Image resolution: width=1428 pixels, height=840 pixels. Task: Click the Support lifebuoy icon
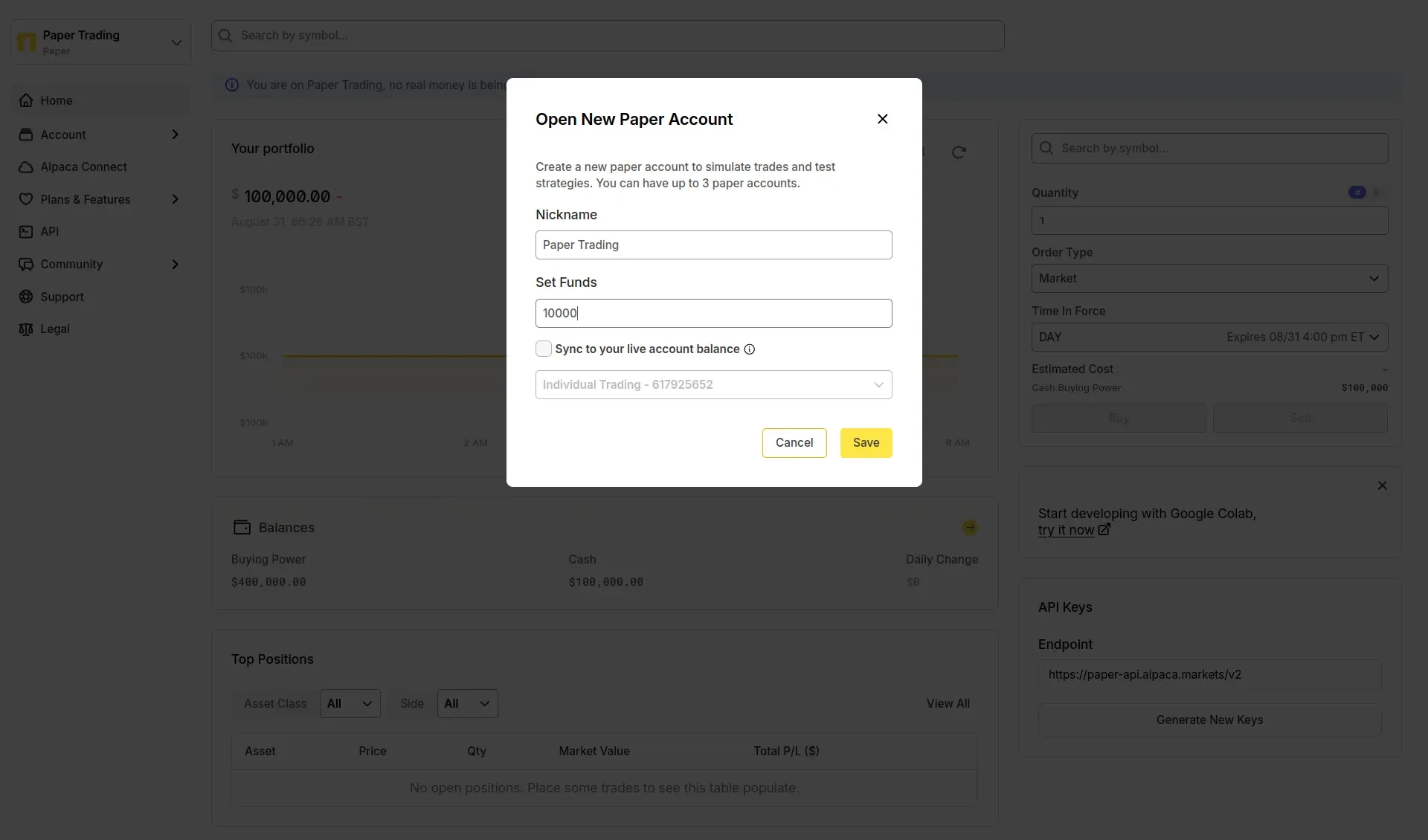pos(26,297)
